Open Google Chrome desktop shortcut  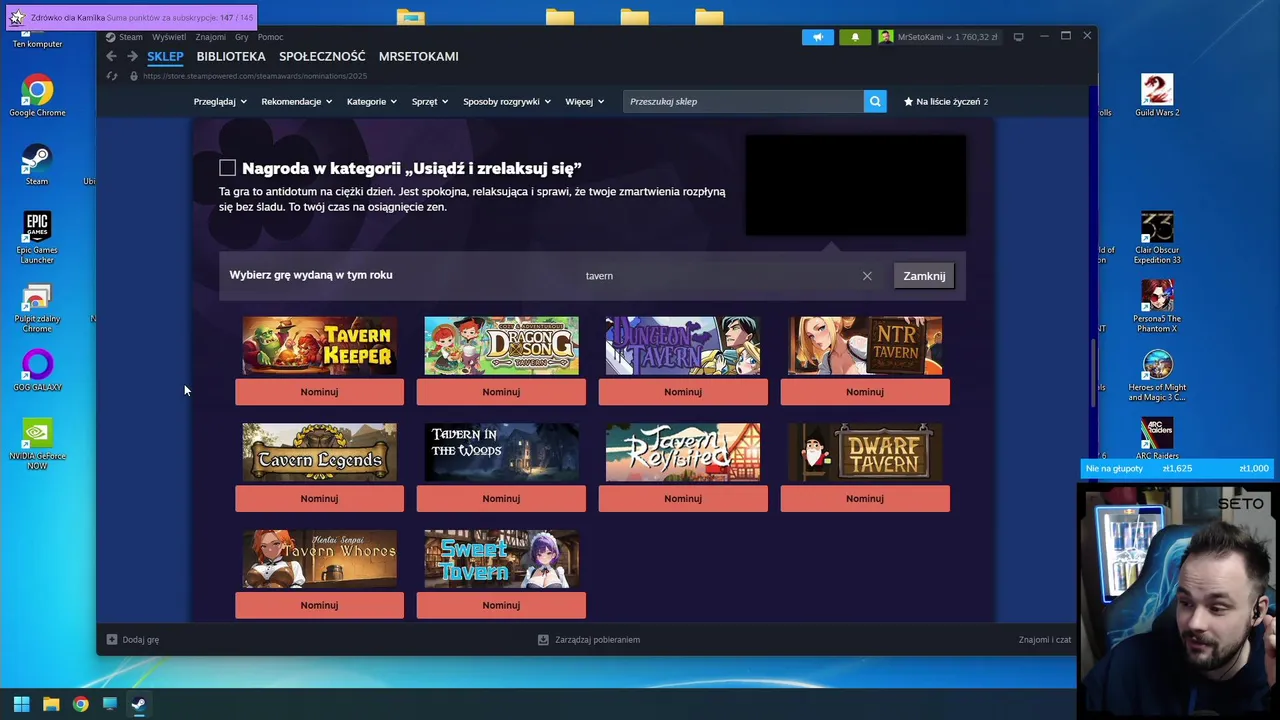(37, 96)
